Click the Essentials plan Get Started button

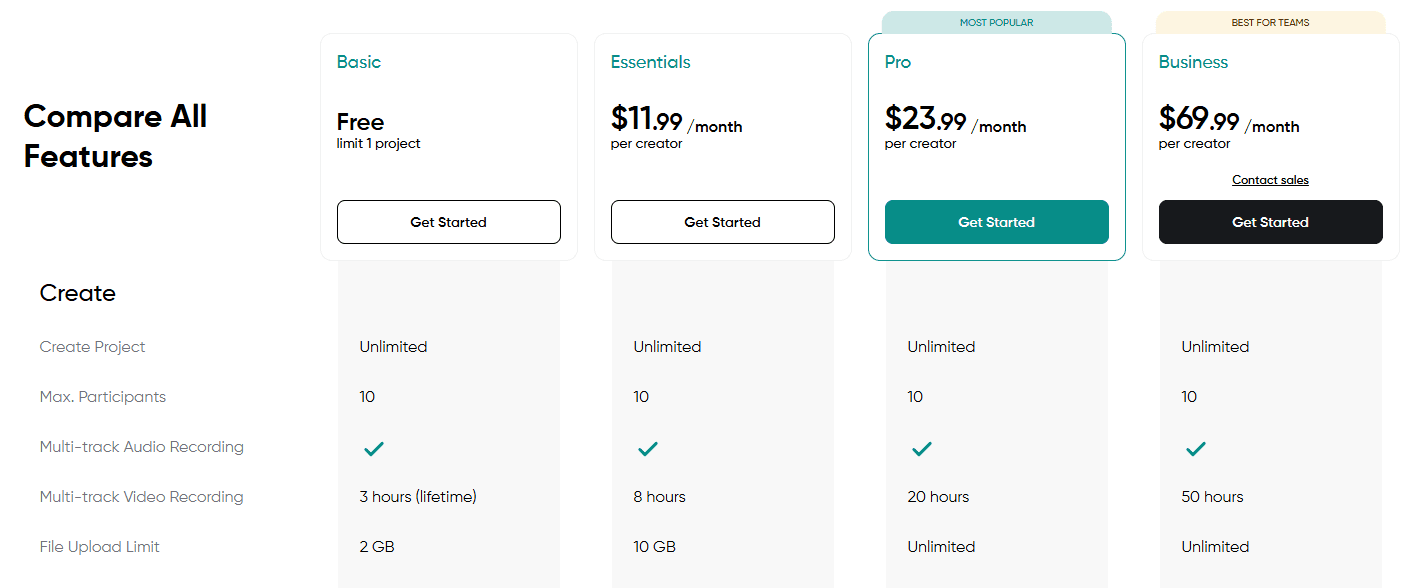pyautogui.click(x=722, y=222)
